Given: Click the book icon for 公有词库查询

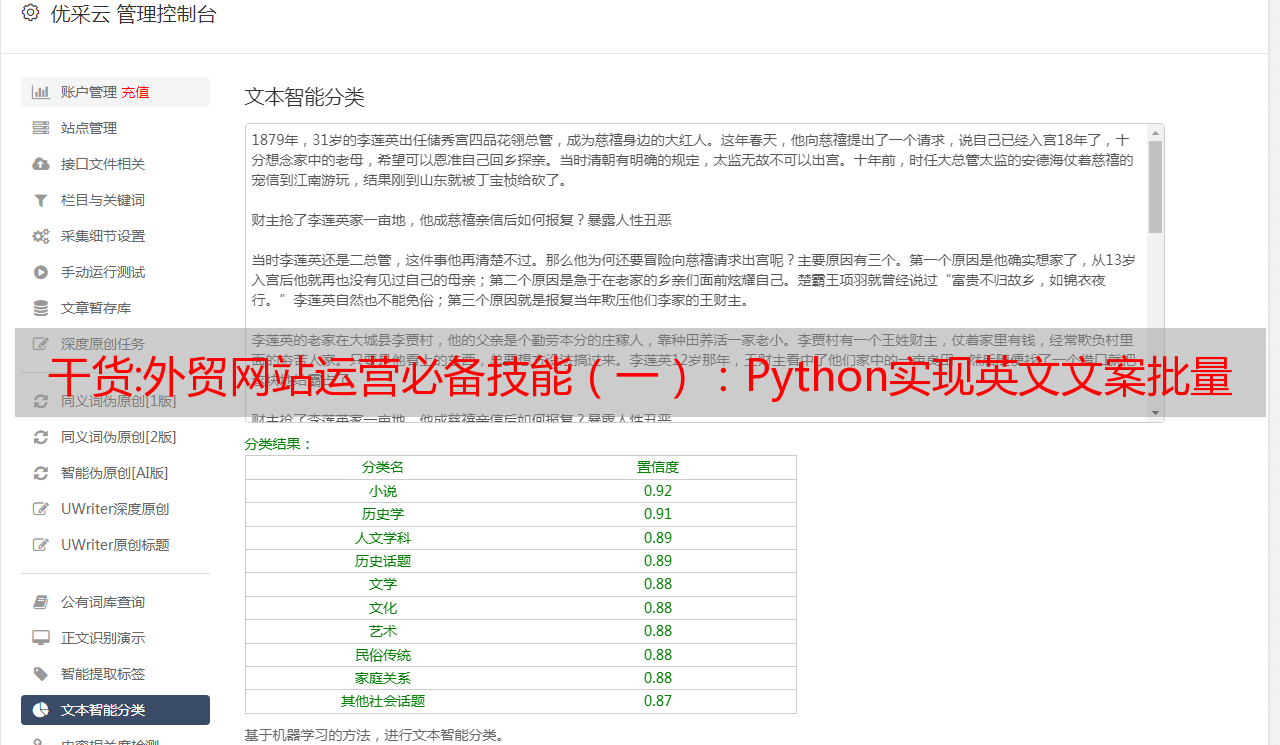Looking at the screenshot, I should (x=41, y=602).
